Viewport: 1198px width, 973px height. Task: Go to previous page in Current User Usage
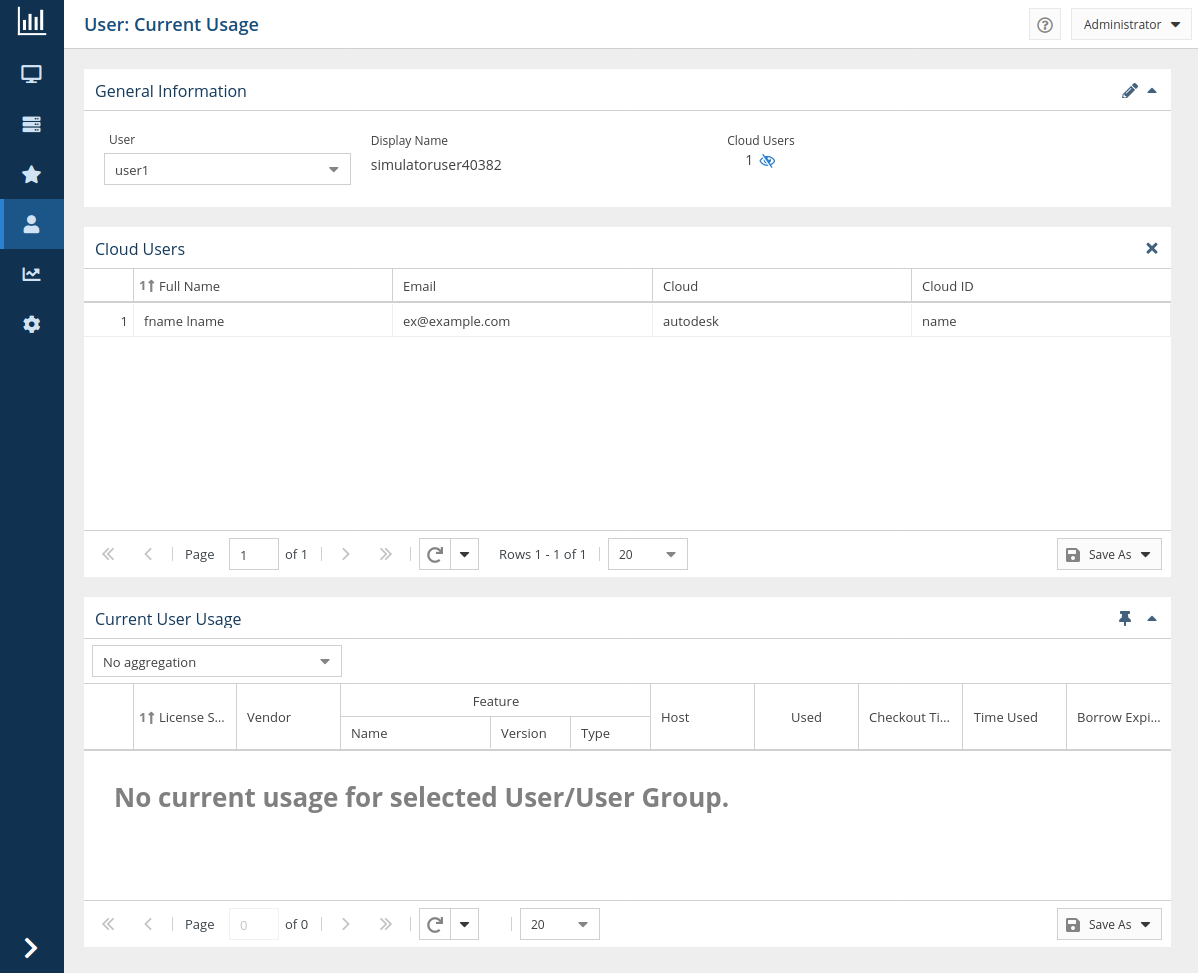coord(148,924)
